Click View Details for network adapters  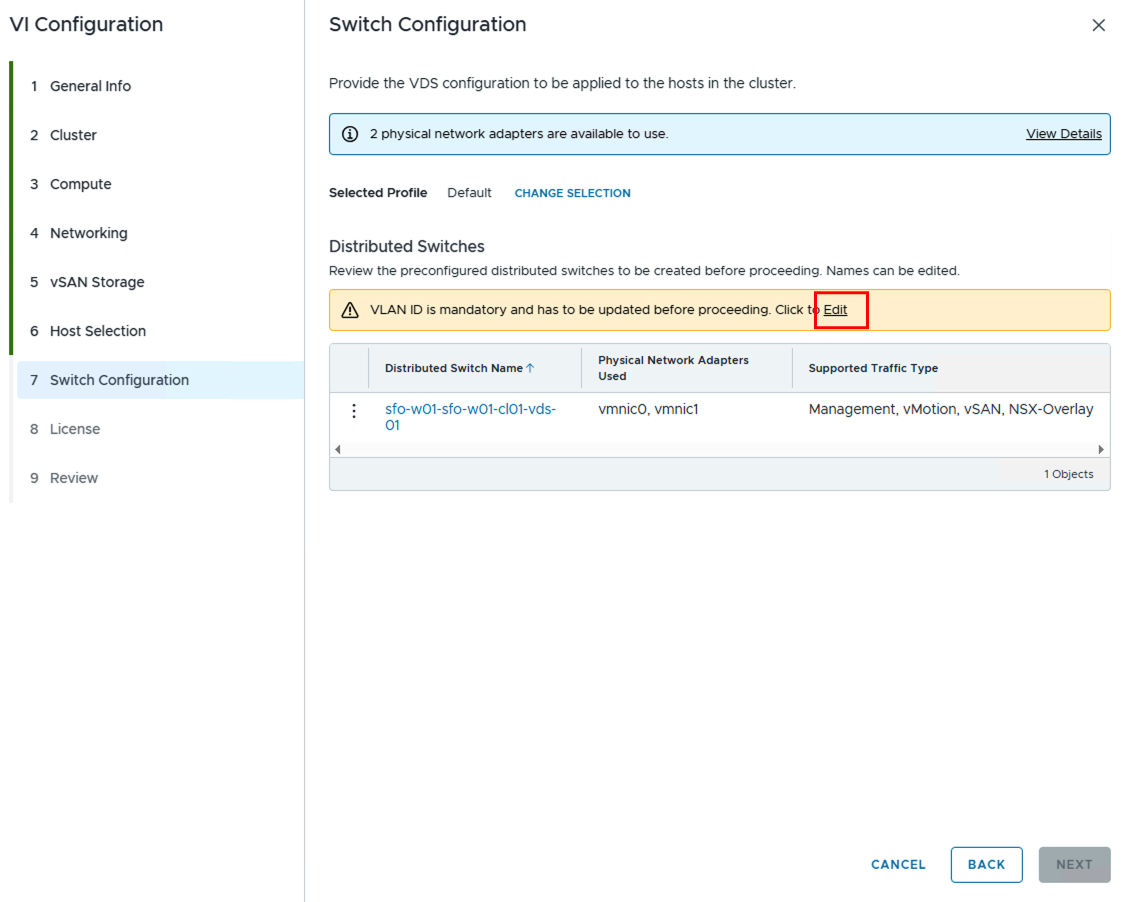pos(1063,134)
